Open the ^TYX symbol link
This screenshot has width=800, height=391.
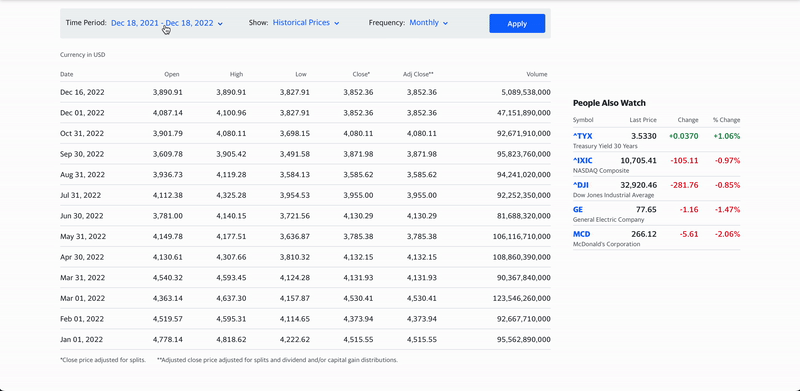coord(583,136)
